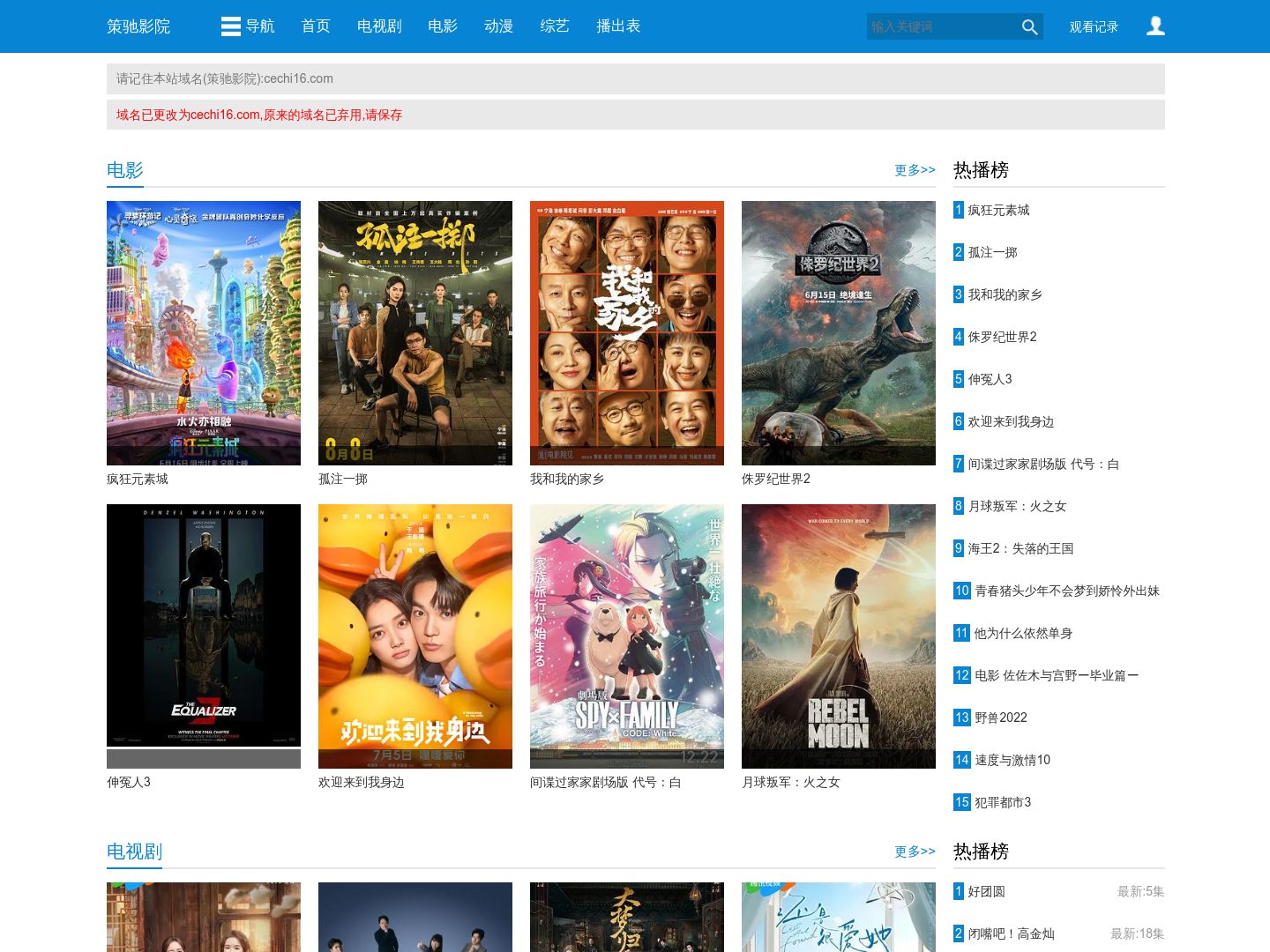Click 更多>> next to 电影 section

(915, 170)
